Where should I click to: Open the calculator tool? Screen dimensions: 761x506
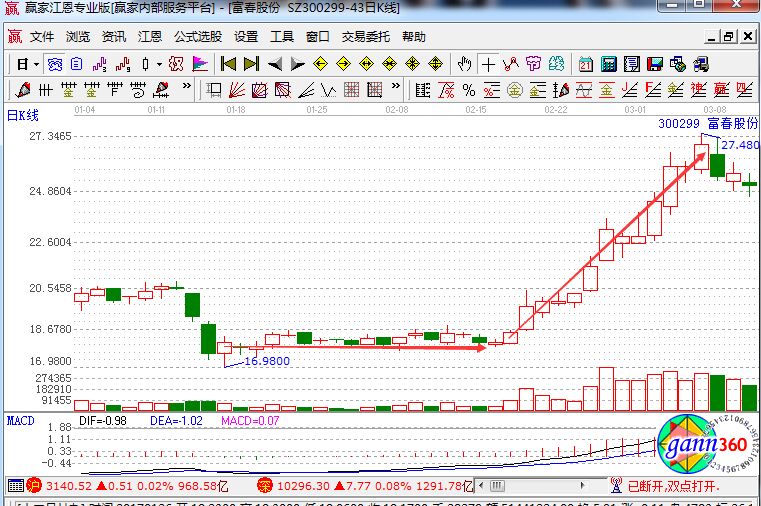[607, 64]
